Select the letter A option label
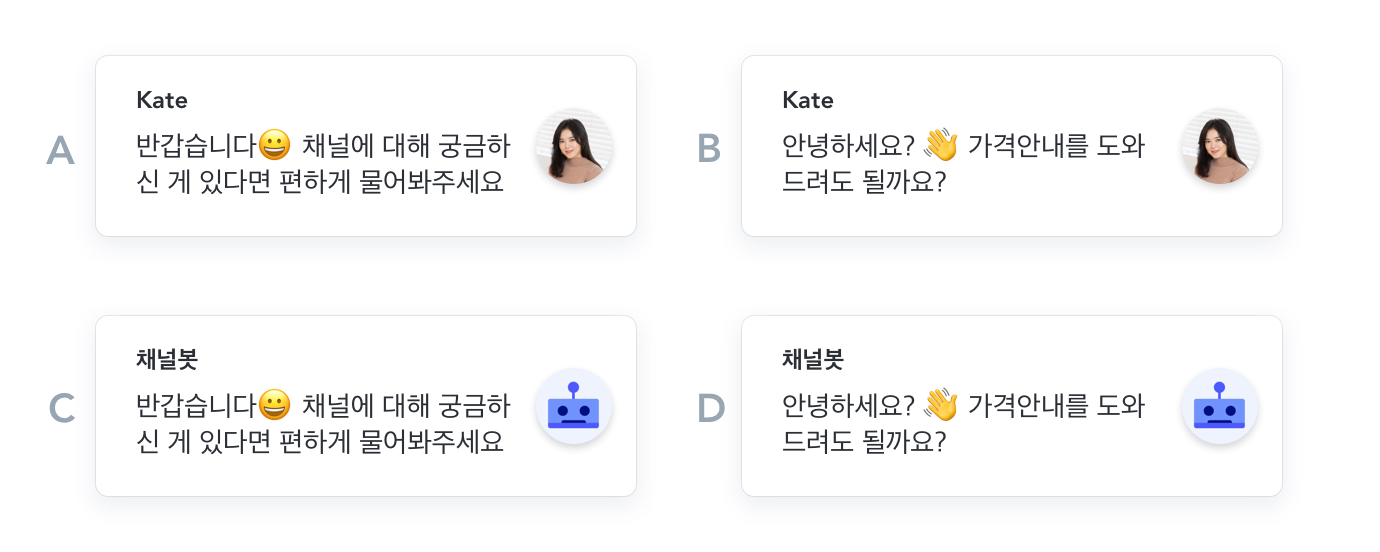 [x=61, y=150]
